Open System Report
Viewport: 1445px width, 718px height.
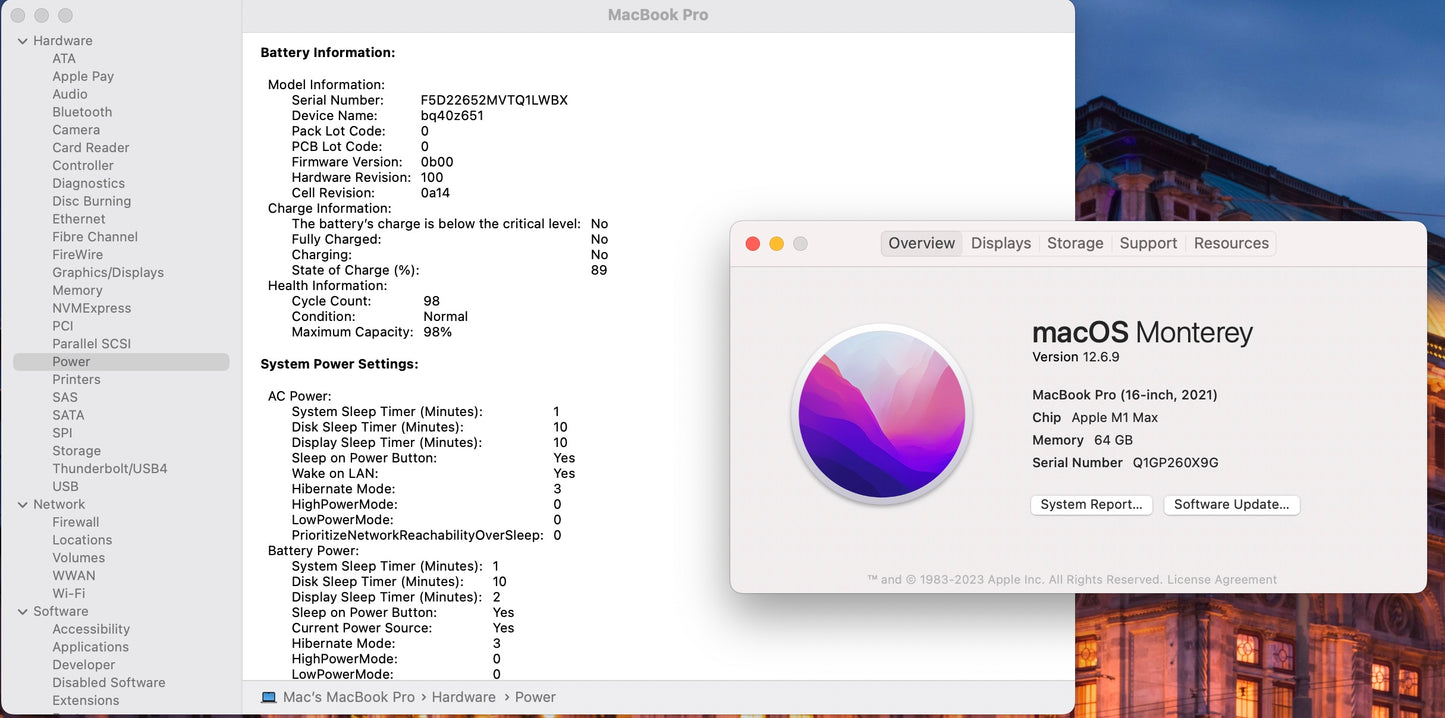pyautogui.click(x=1091, y=505)
